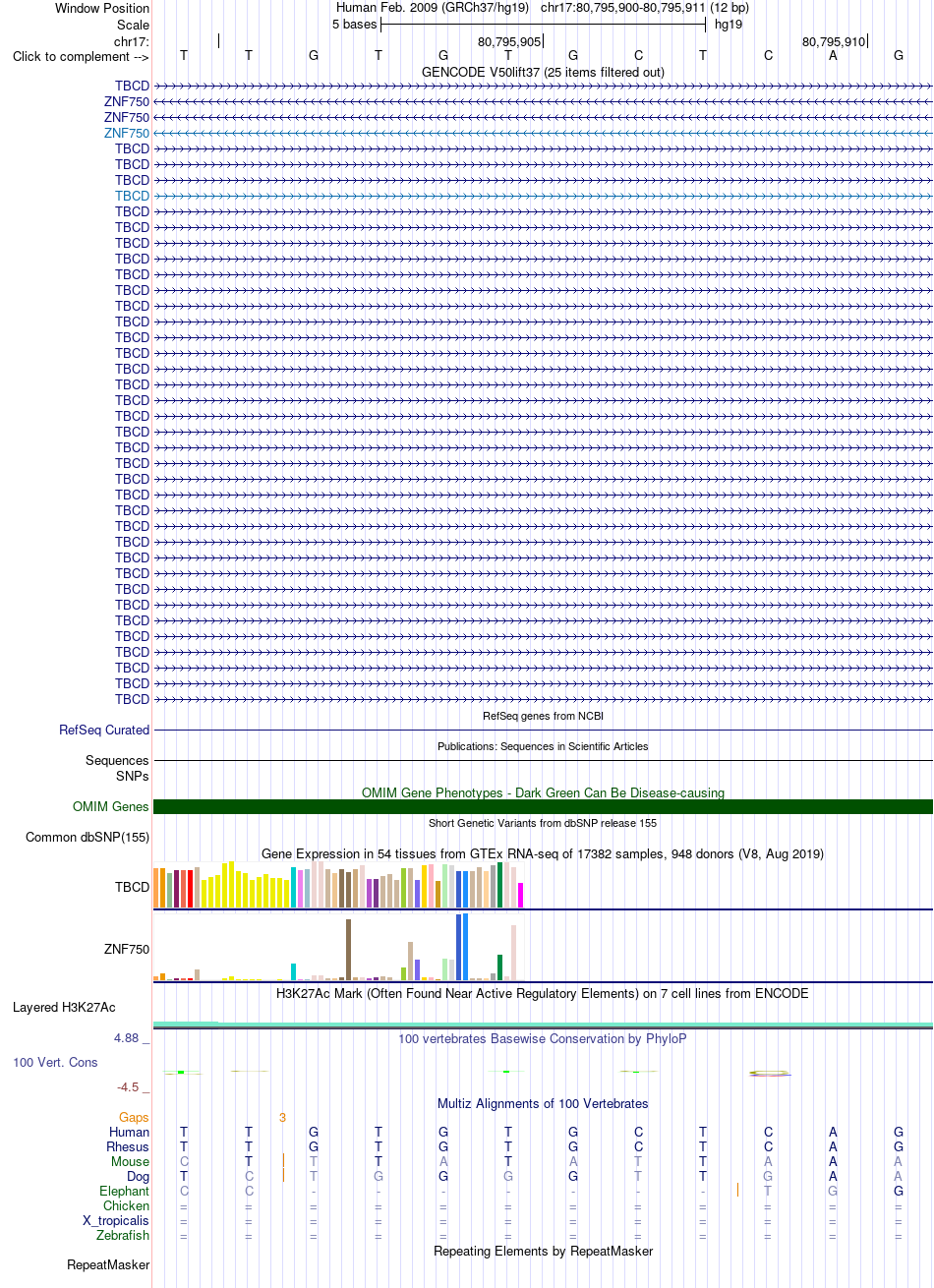Select the Mouse alignment row label

[x=131, y=1162]
